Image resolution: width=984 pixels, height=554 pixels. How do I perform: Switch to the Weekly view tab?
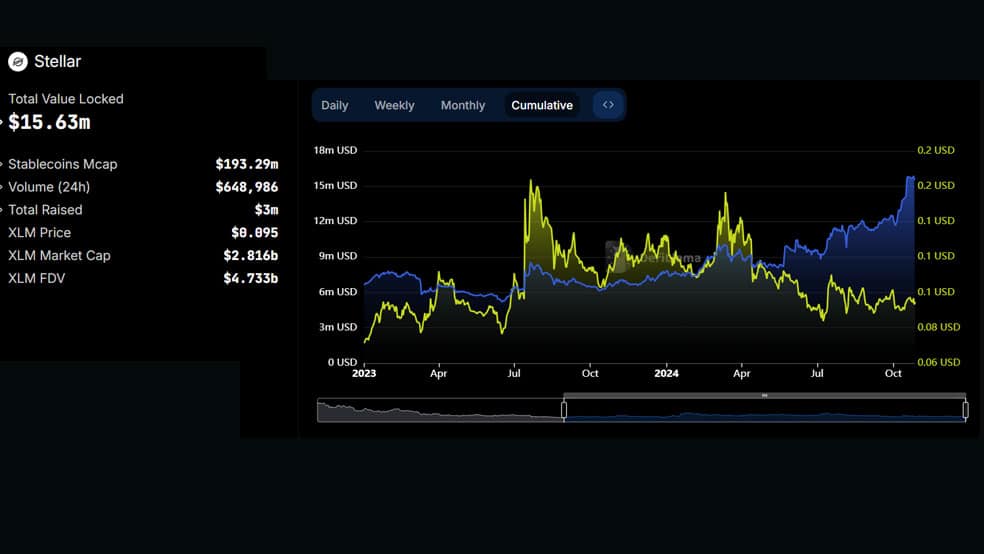click(x=394, y=105)
